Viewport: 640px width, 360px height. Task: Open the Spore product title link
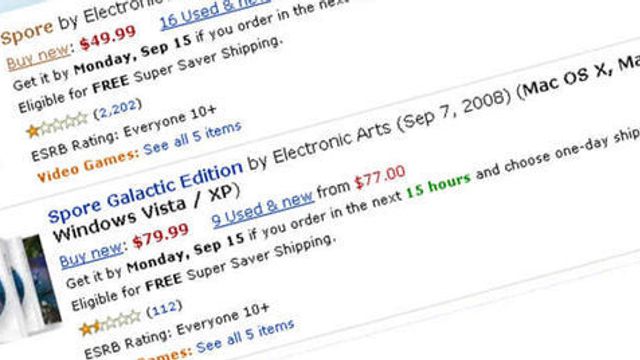click(x=27, y=33)
